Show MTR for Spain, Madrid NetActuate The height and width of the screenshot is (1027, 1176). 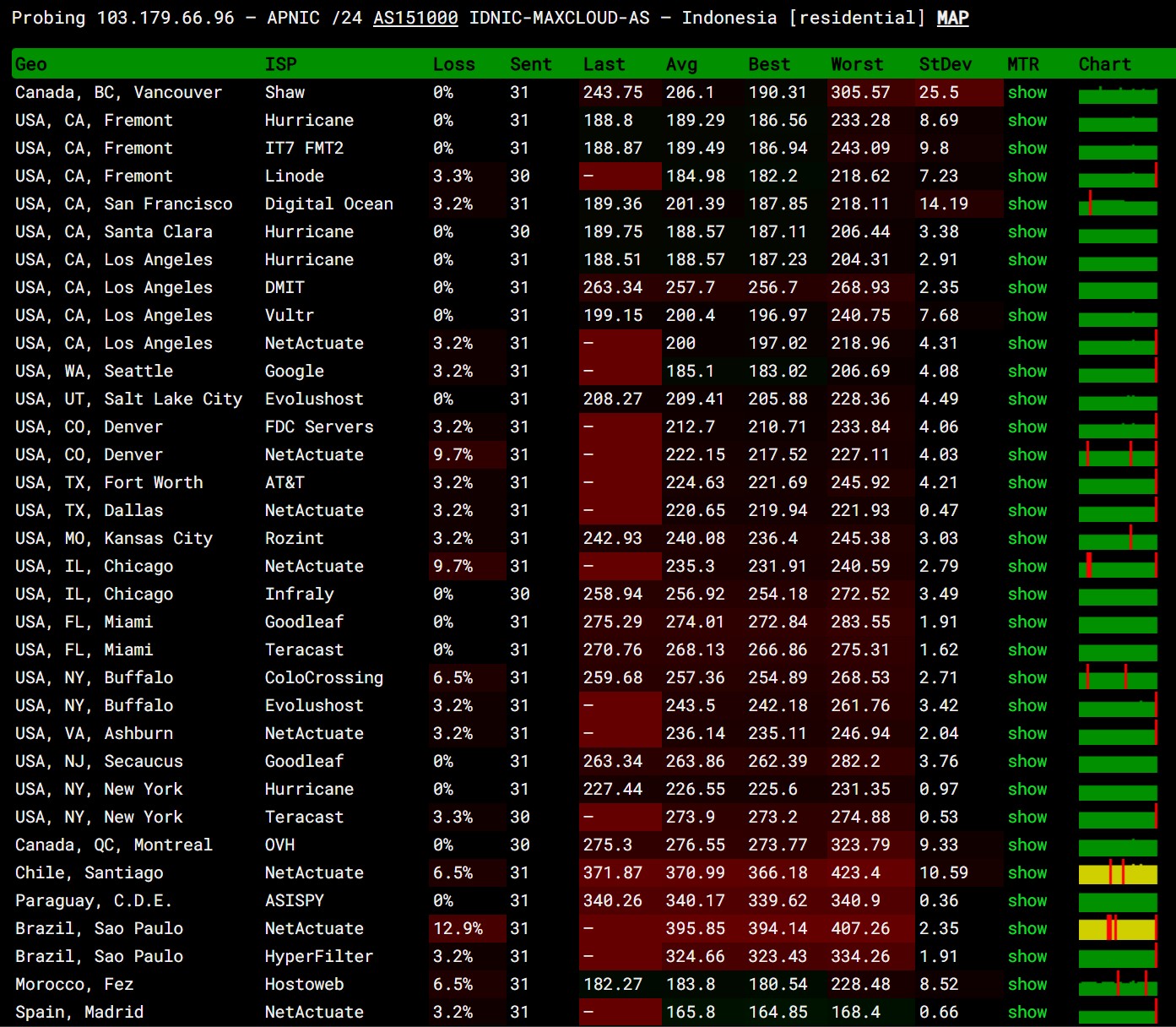tap(1027, 1012)
